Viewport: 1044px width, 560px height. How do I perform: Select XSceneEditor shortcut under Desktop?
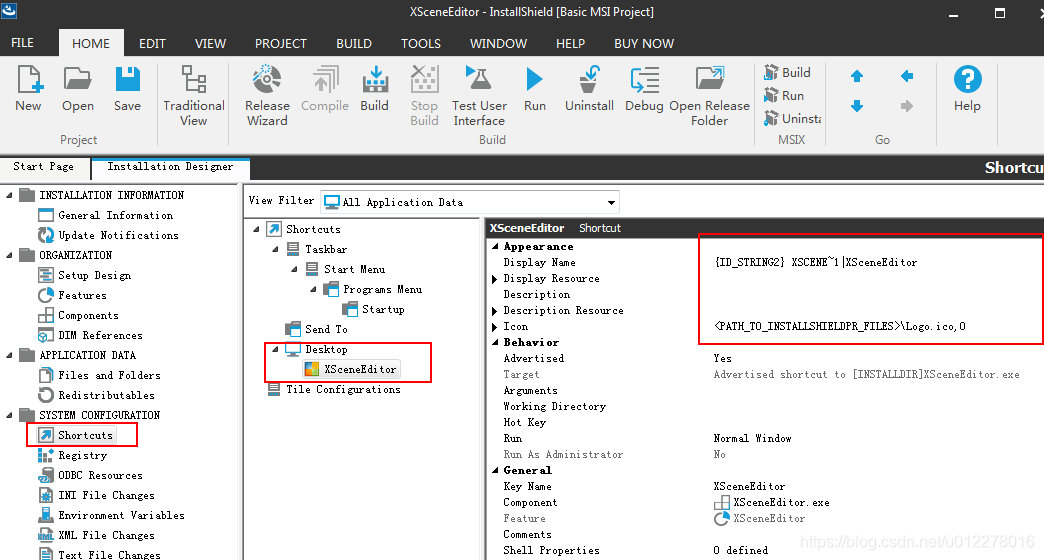[360, 369]
